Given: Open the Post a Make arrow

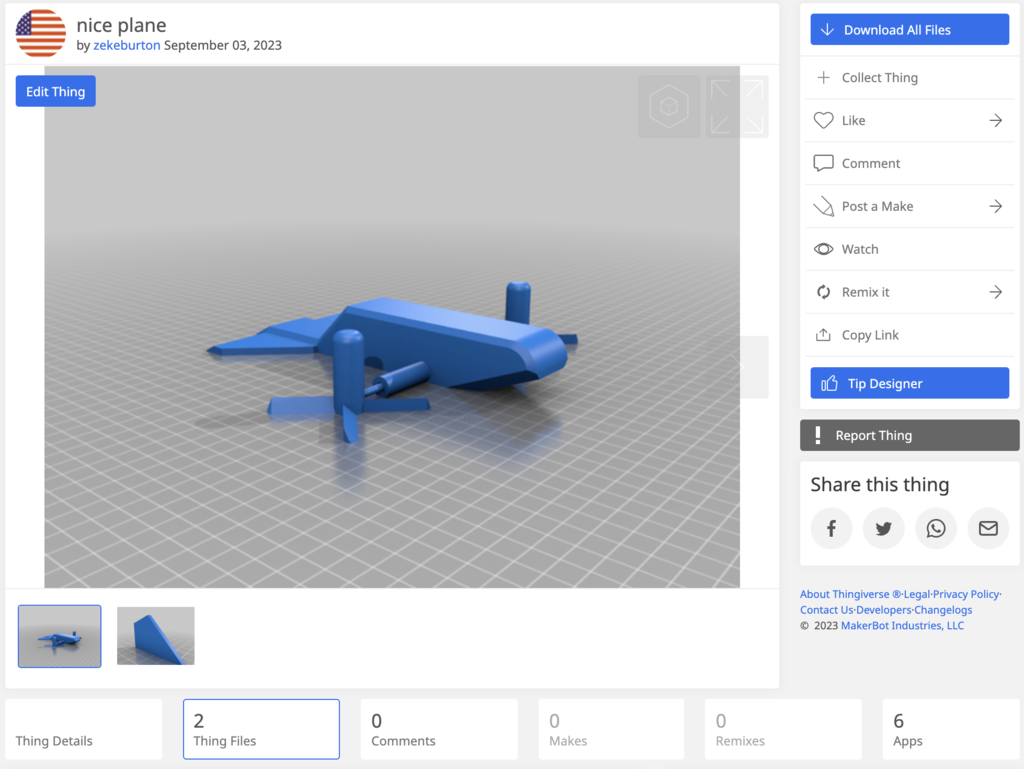Looking at the screenshot, I should pyautogui.click(x=995, y=205).
